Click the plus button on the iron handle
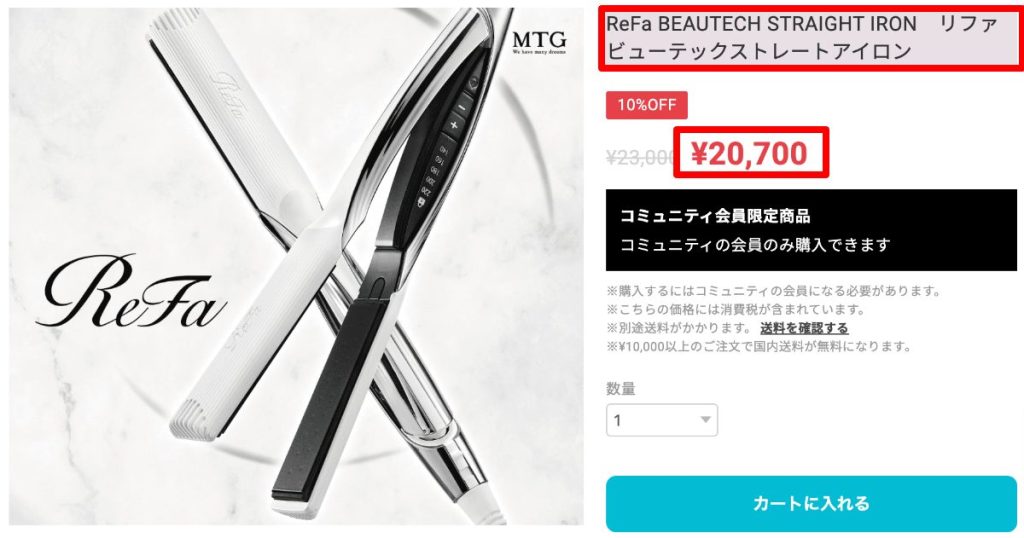The image size is (1024, 538). click(454, 124)
